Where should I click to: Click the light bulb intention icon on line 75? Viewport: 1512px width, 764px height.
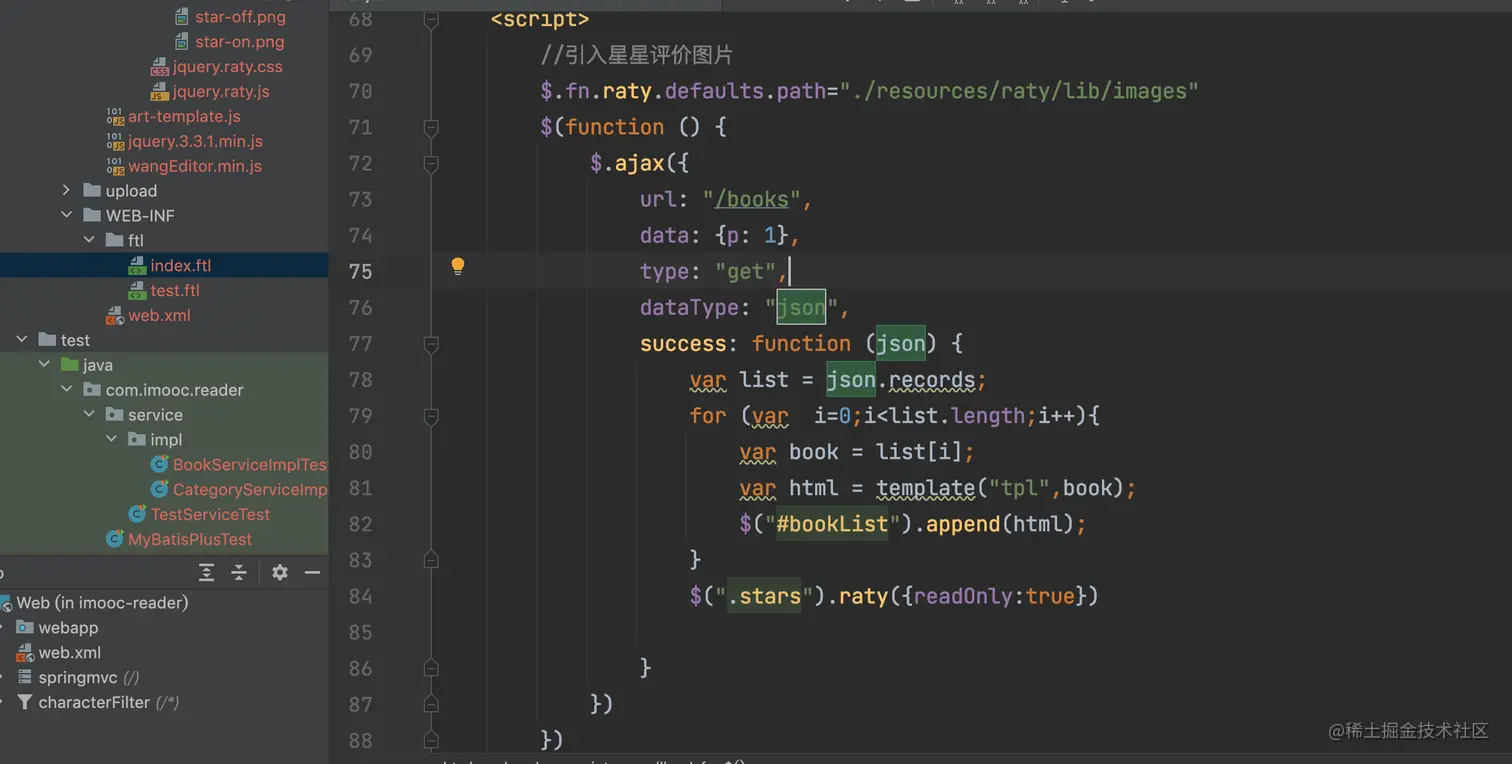click(458, 266)
